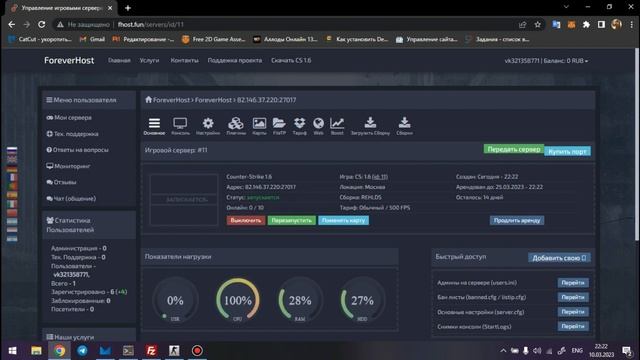640x360 pixels.
Task: Open Скачать CS 1.6 in top navigation
Action: click(x=291, y=60)
